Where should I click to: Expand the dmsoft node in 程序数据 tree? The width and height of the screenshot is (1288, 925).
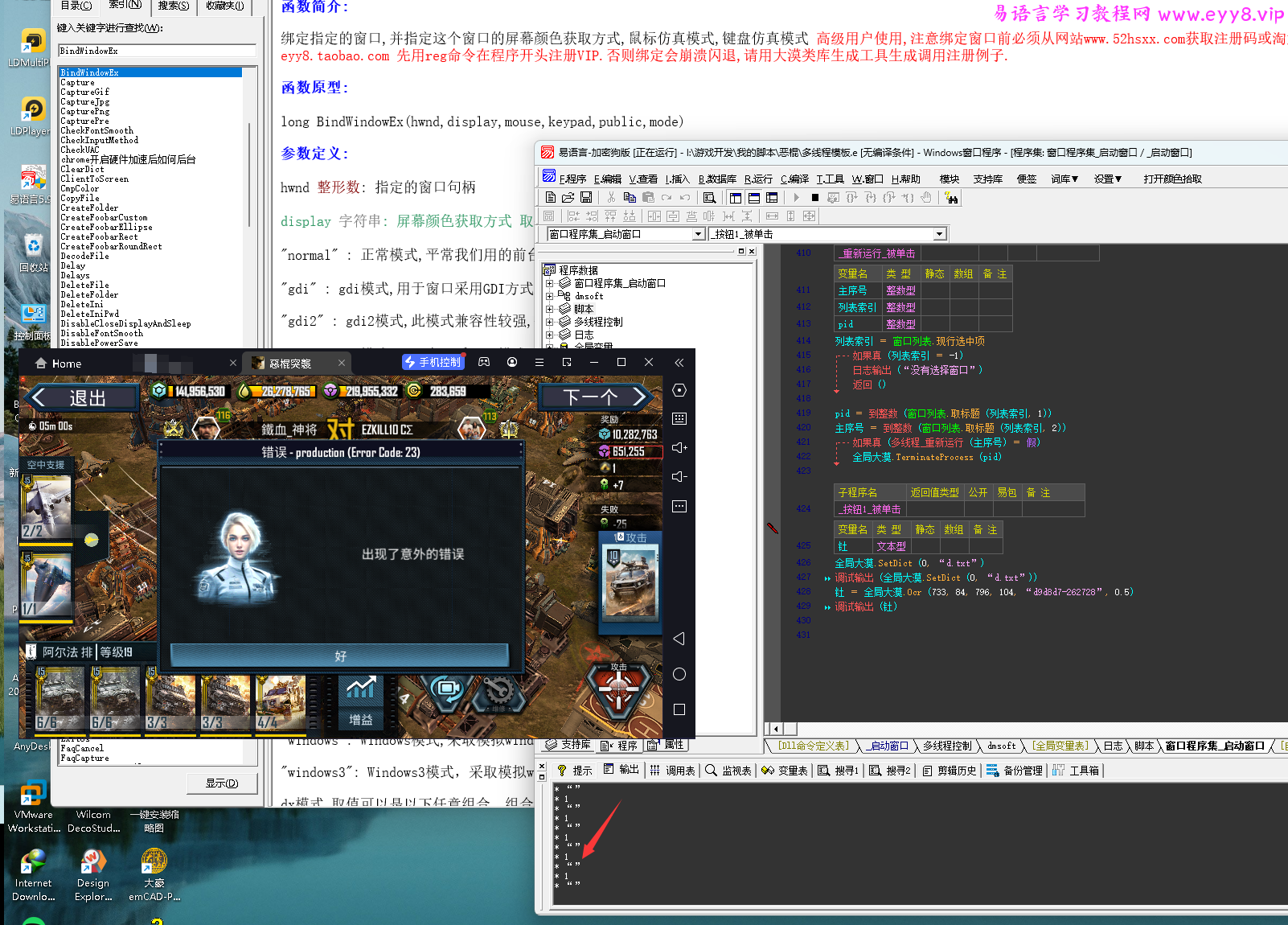[550, 295]
